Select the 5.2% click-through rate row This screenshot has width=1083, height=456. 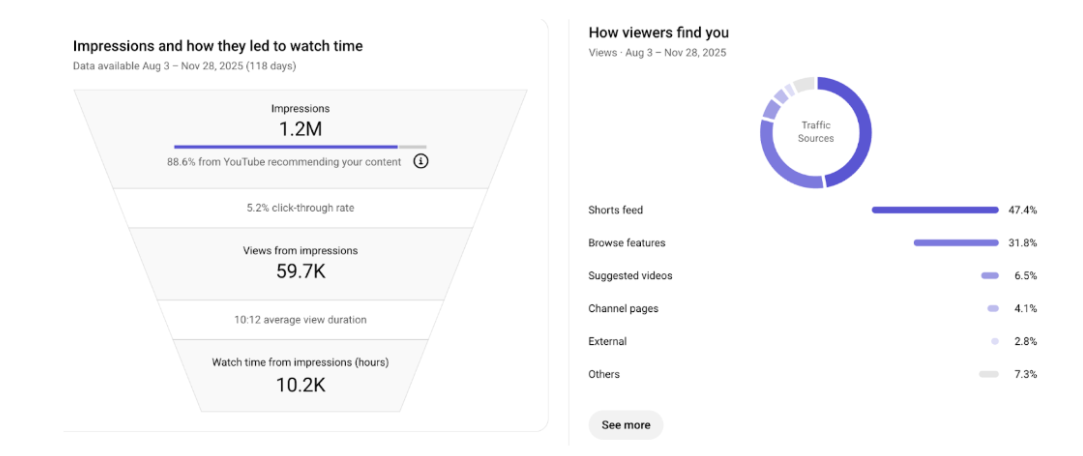click(300, 208)
